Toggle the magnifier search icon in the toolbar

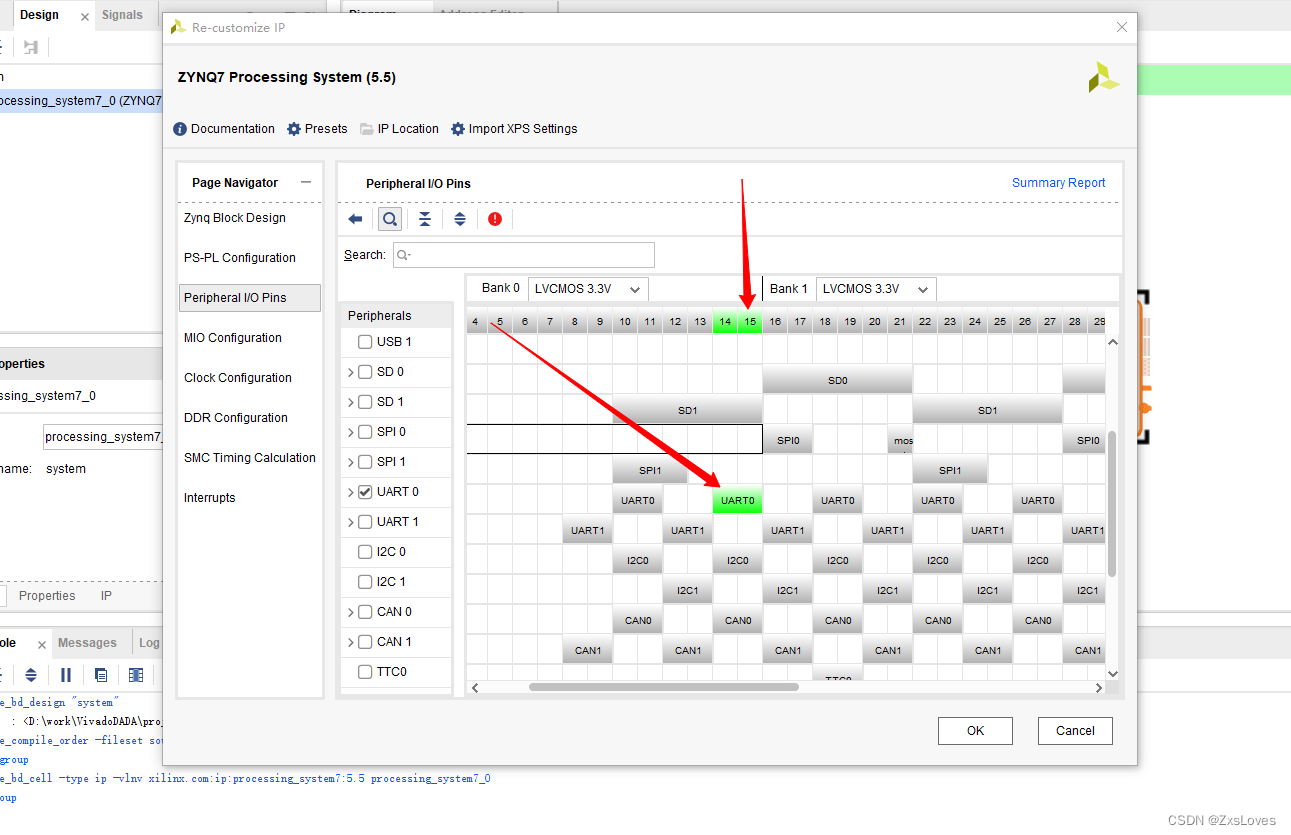tap(390, 219)
